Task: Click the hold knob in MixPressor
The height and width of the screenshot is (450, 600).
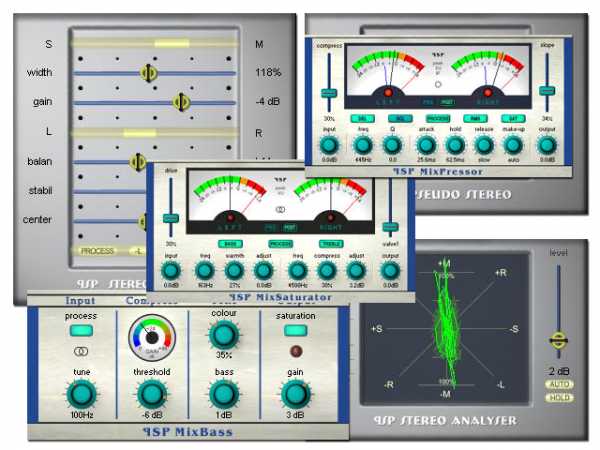Action: click(x=455, y=145)
